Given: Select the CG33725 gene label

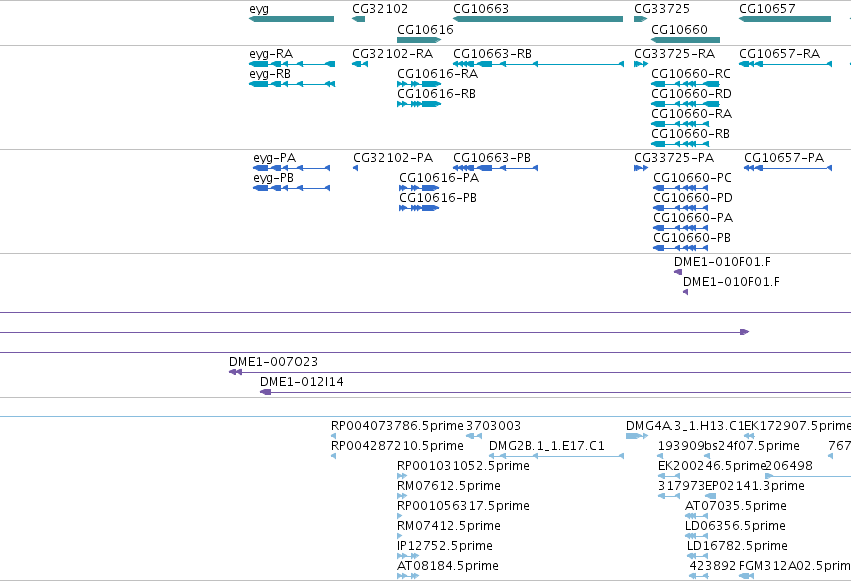Looking at the screenshot, I should coord(662,9).
